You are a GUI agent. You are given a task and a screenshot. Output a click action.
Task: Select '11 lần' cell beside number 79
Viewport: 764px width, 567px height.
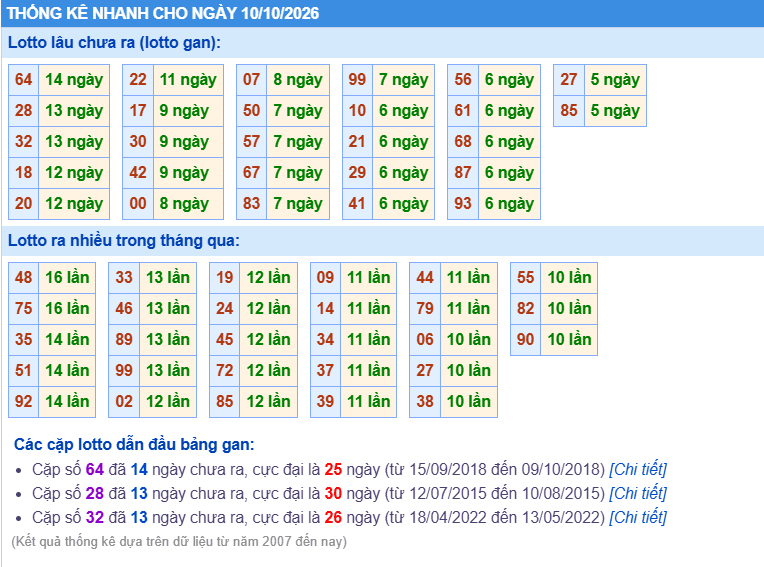(469, 308)
